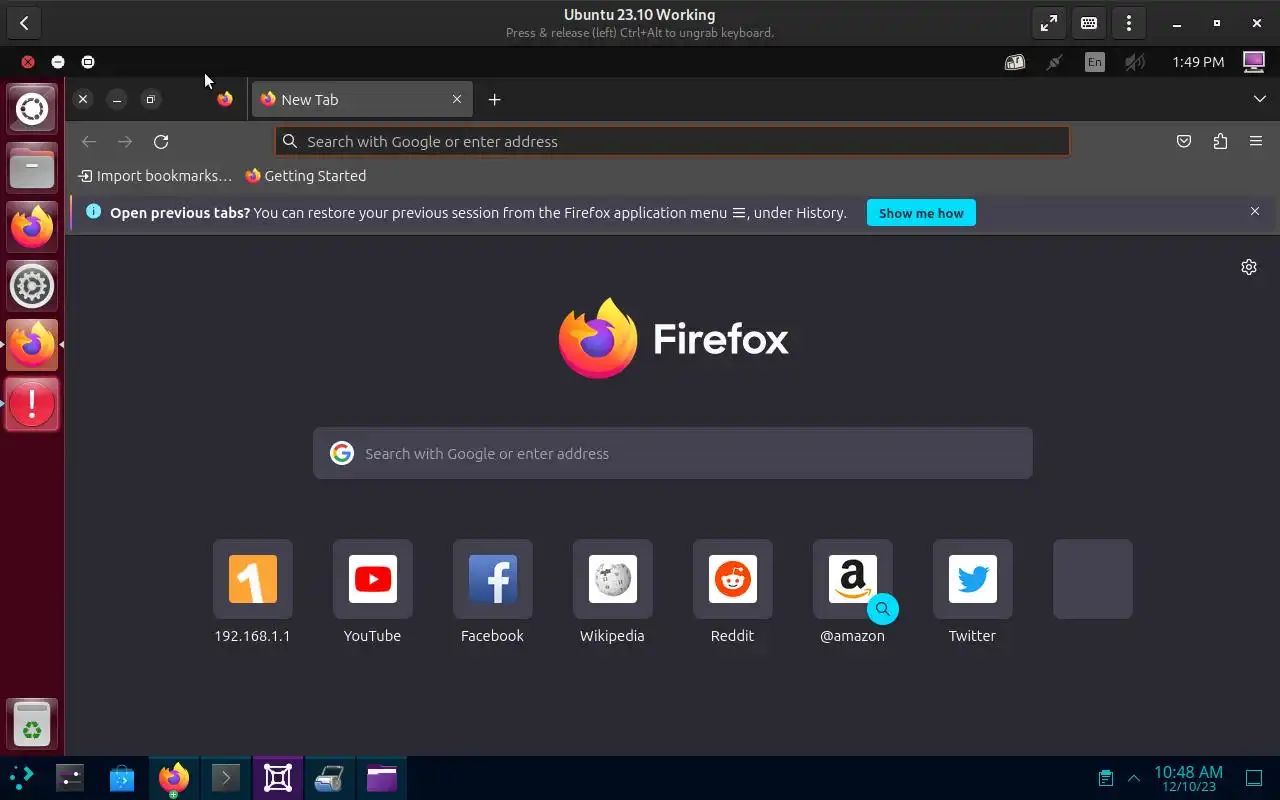Click the send key keyboard icon
1280x800 pixels.
1089,23
